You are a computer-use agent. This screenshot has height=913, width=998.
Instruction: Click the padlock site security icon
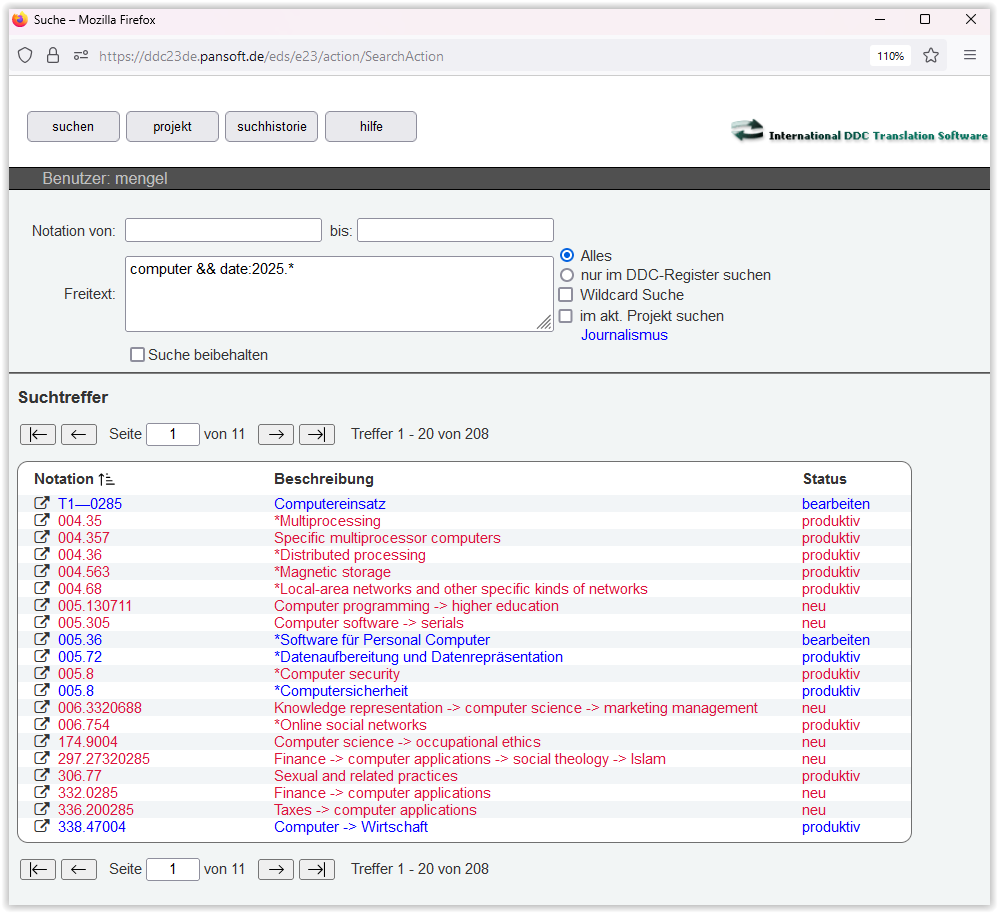[53, 56]
